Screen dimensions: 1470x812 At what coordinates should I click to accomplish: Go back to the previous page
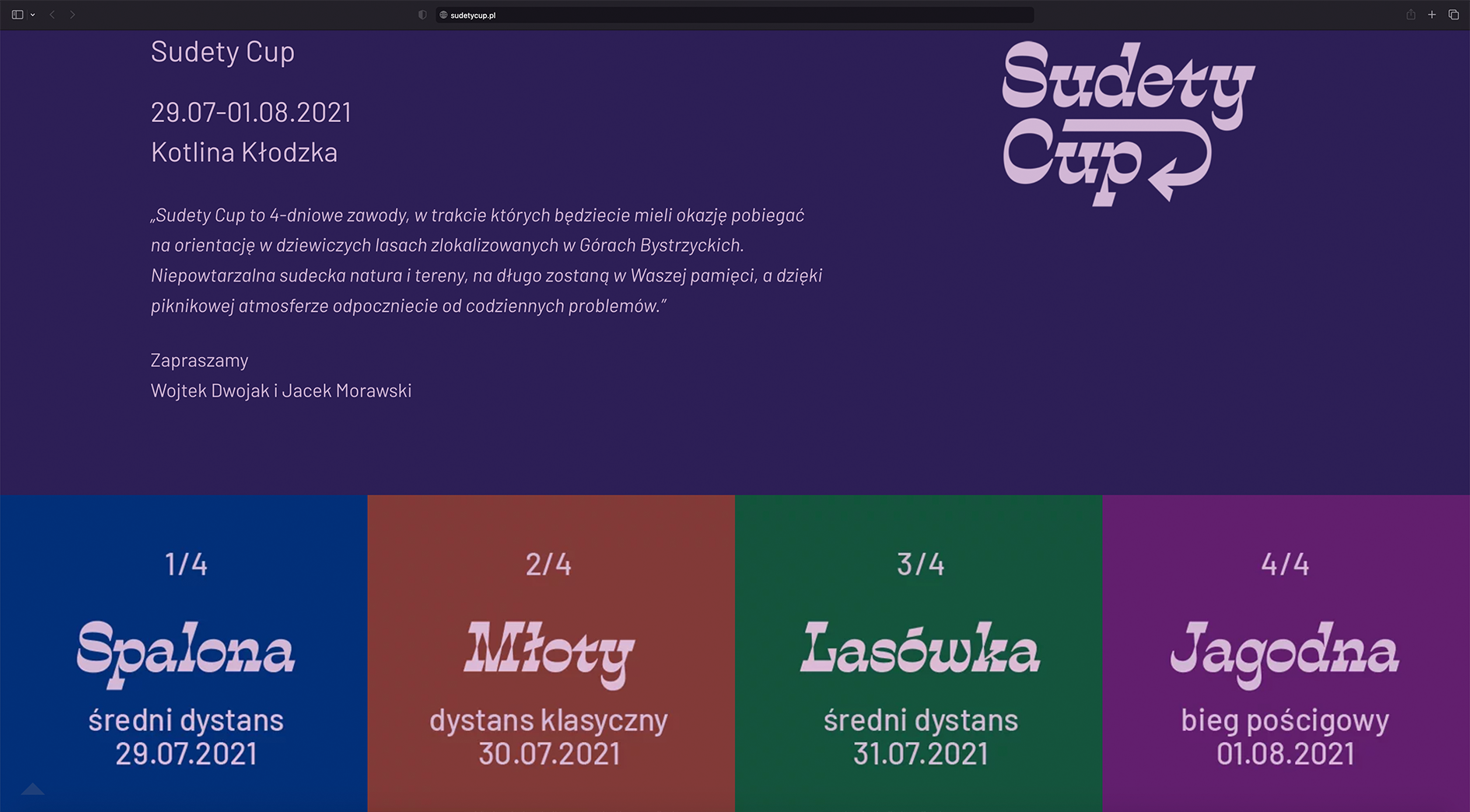click(52, 15)
